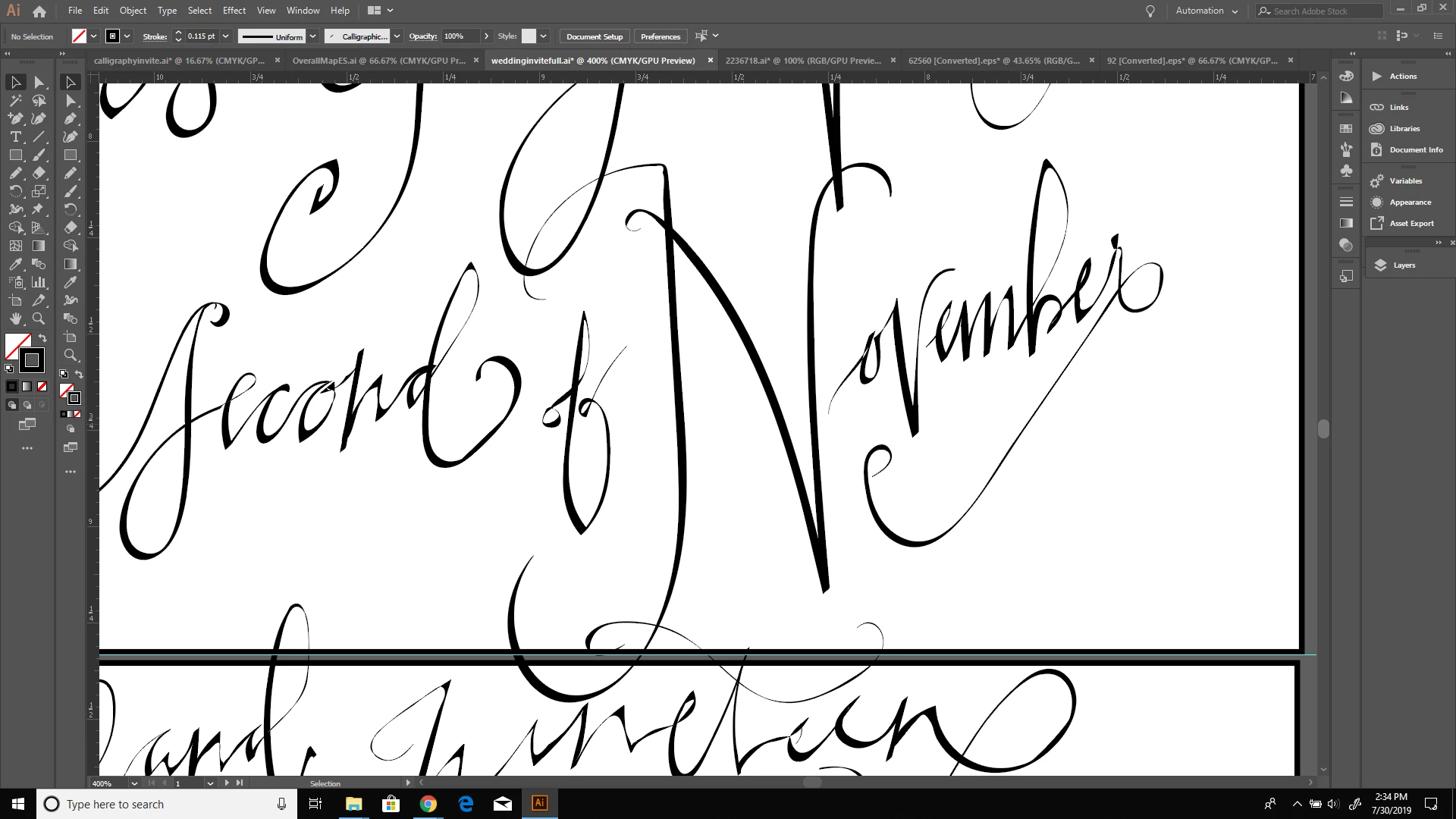The width and height of the screenshot is (1456, 819).
Task: Open the Stroke panel icon
Action: [x=1346, y=202]
